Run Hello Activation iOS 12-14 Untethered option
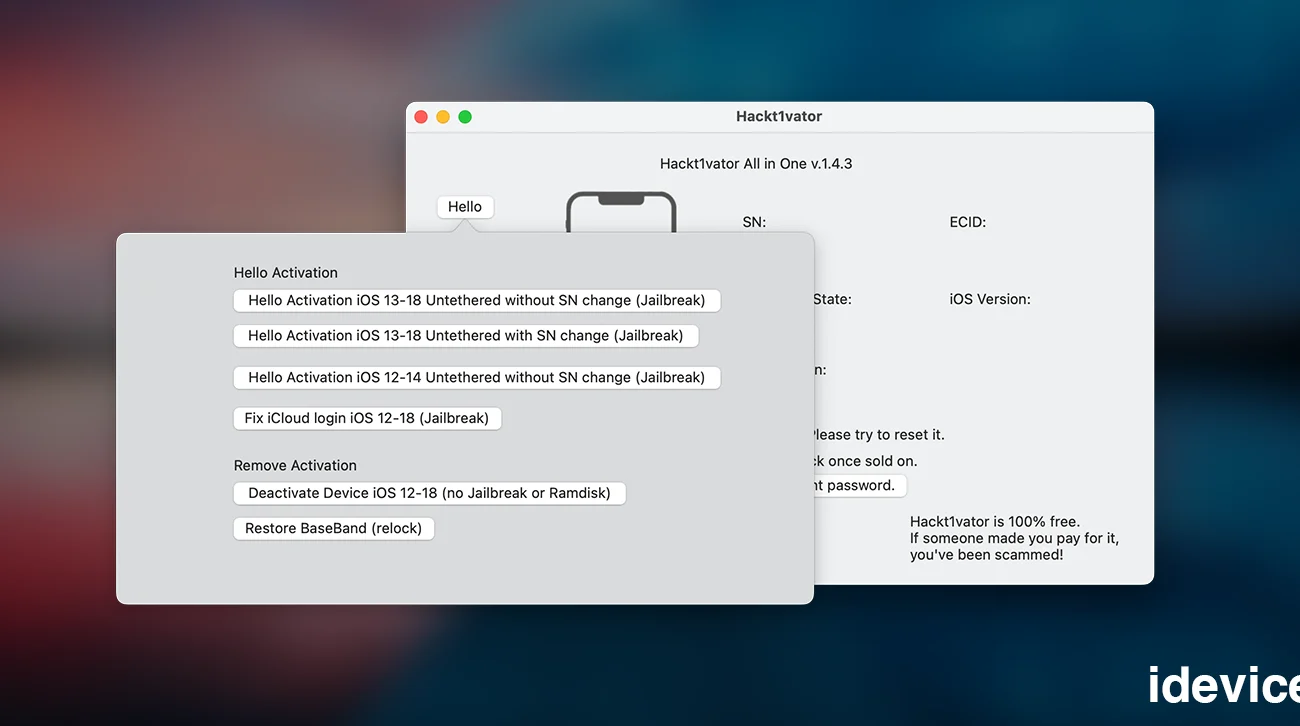Viewport: 1300px width, 726px height. click(476, 378)
